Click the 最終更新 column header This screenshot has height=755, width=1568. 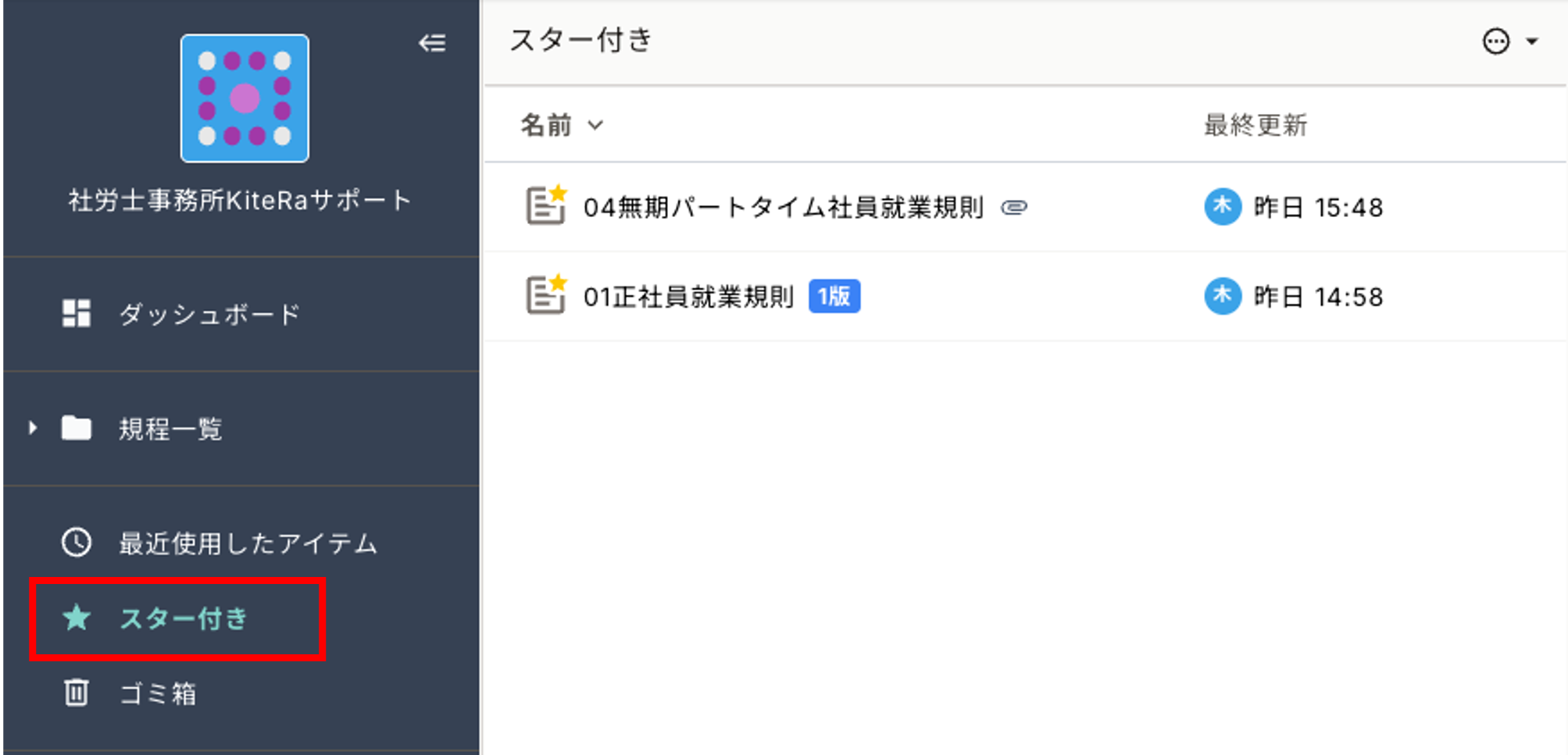tap(1255, 125)
